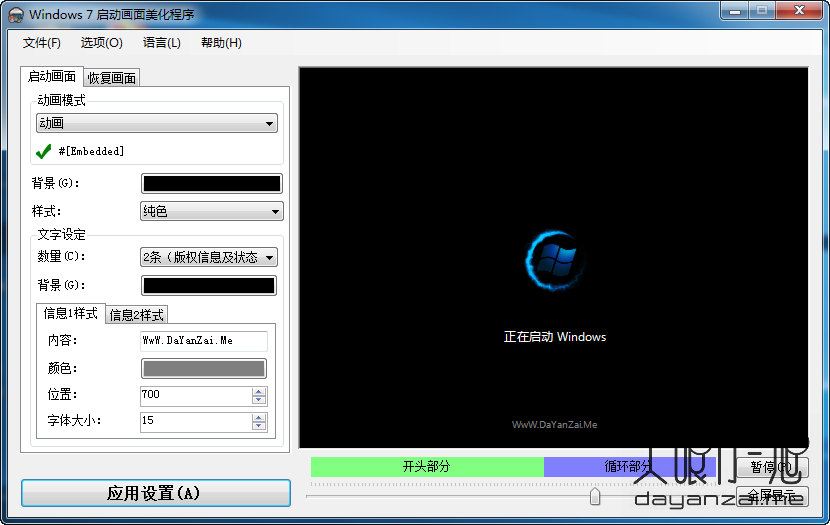
Task: Open the 文件(F) menu
Action: point(42,43)
